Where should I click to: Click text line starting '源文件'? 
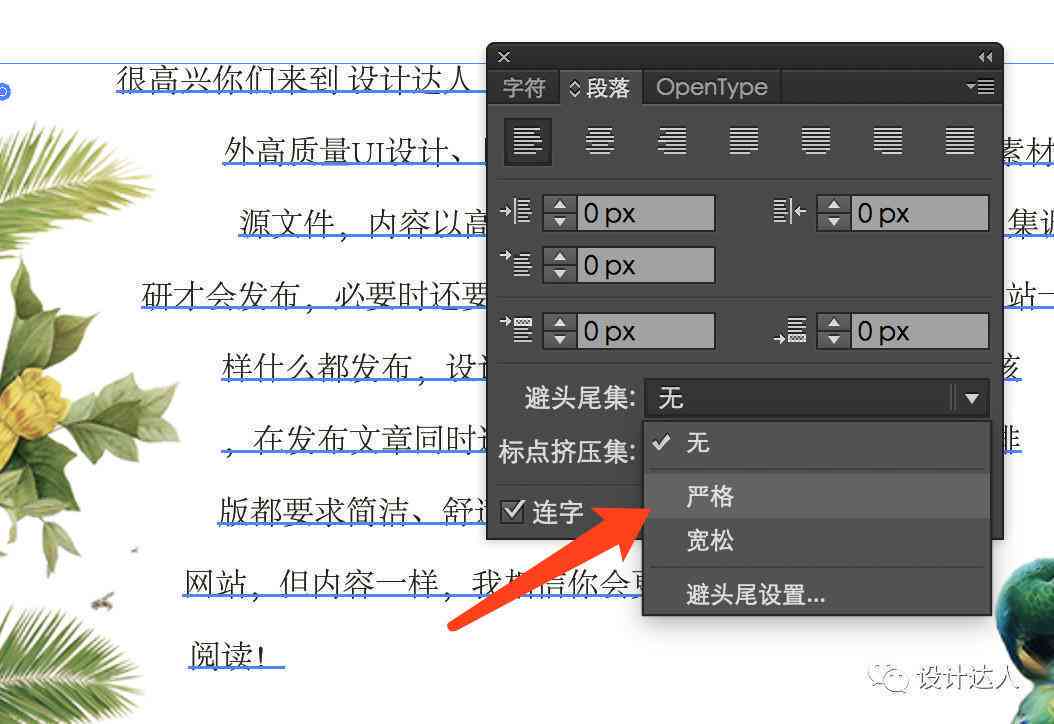click(x=363, y=223)
